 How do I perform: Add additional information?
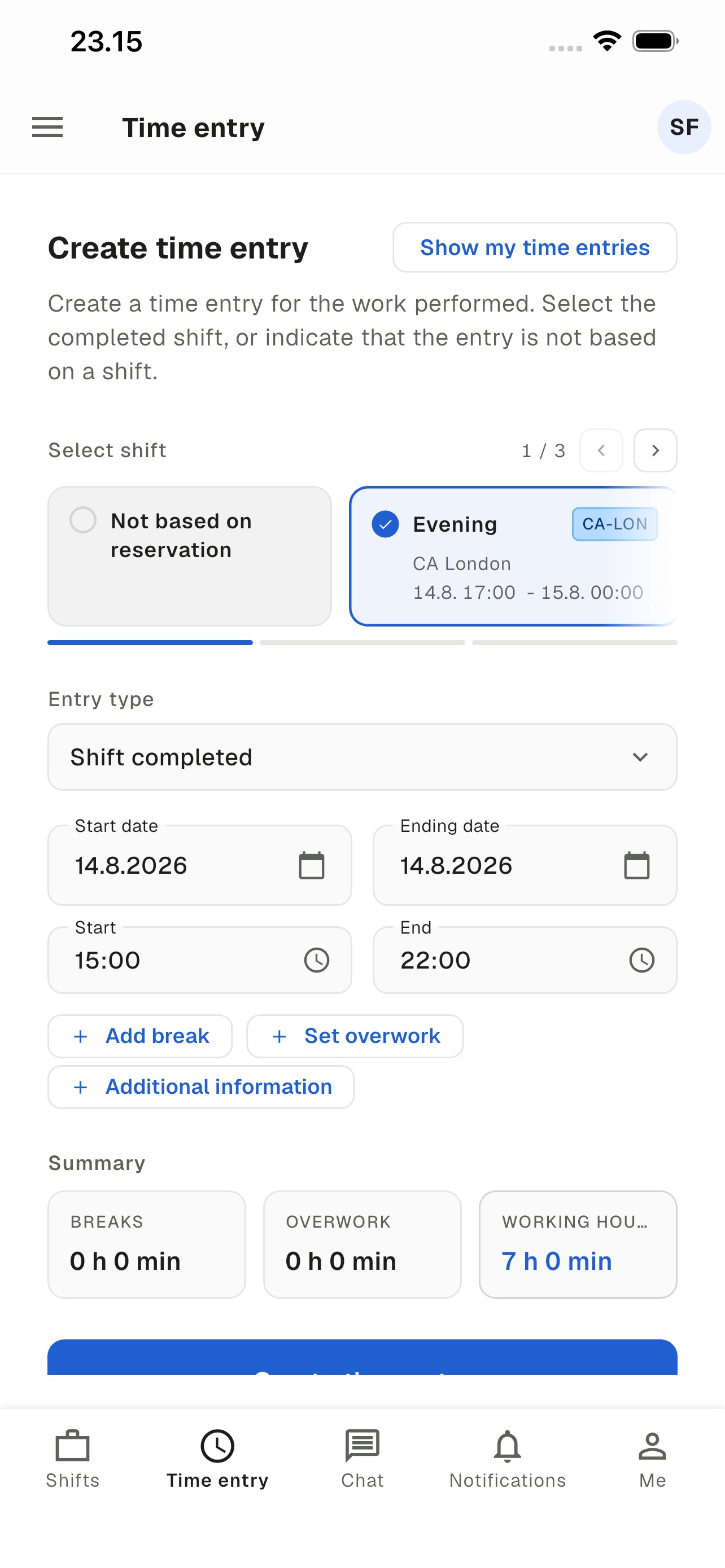tap(201, 1087)
